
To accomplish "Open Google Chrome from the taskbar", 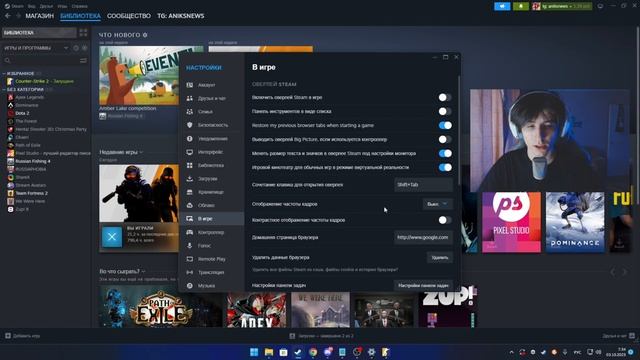I will (x=313, y=352).
